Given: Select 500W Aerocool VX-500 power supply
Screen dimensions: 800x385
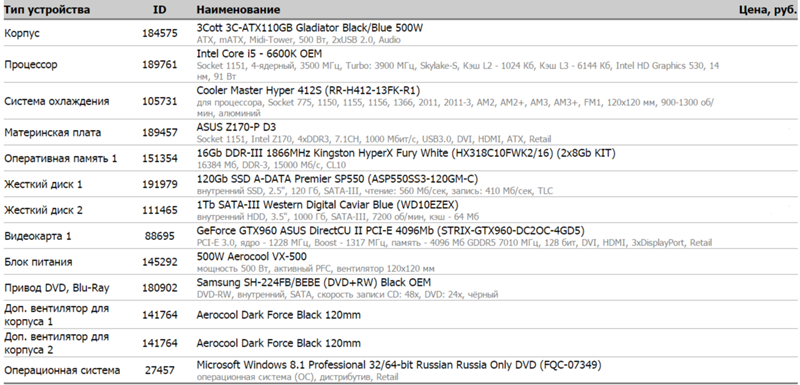Looking at the screenshot, I should 252,256.
